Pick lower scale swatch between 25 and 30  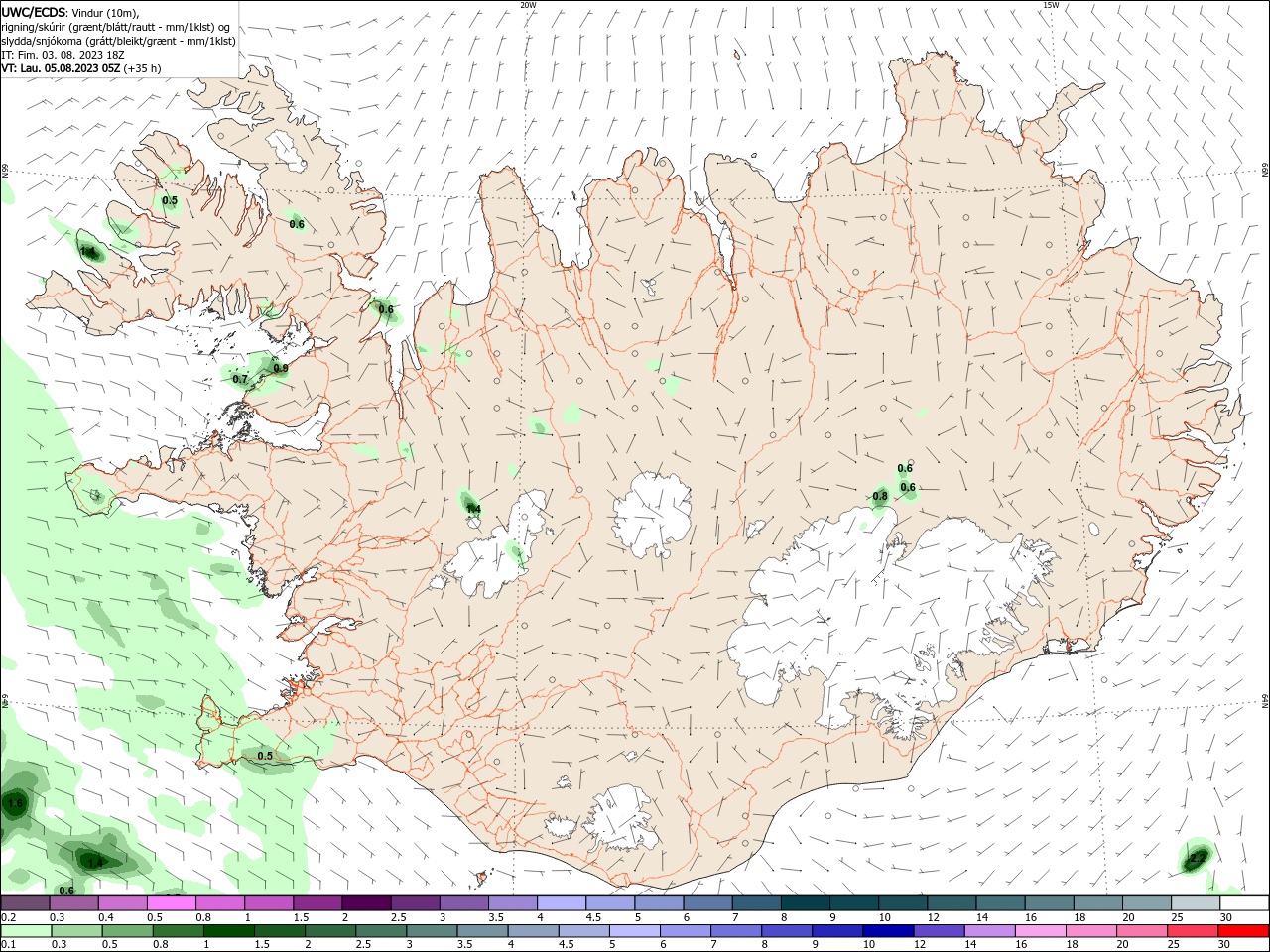coord(1193,931)
